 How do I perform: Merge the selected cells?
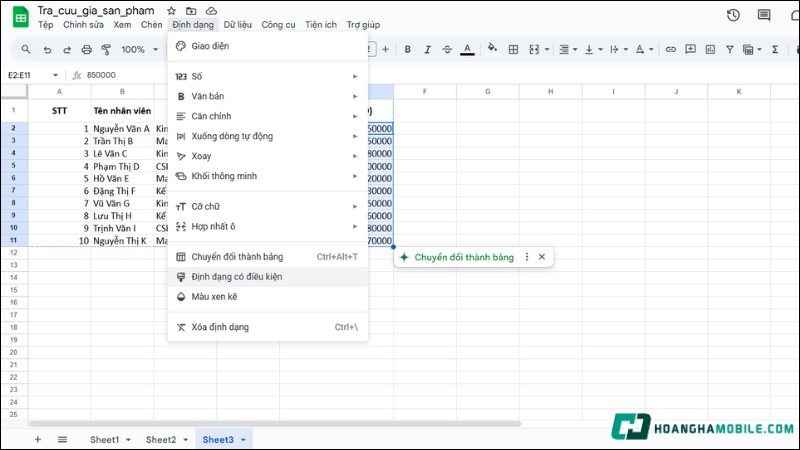click(x=534, y=49)
